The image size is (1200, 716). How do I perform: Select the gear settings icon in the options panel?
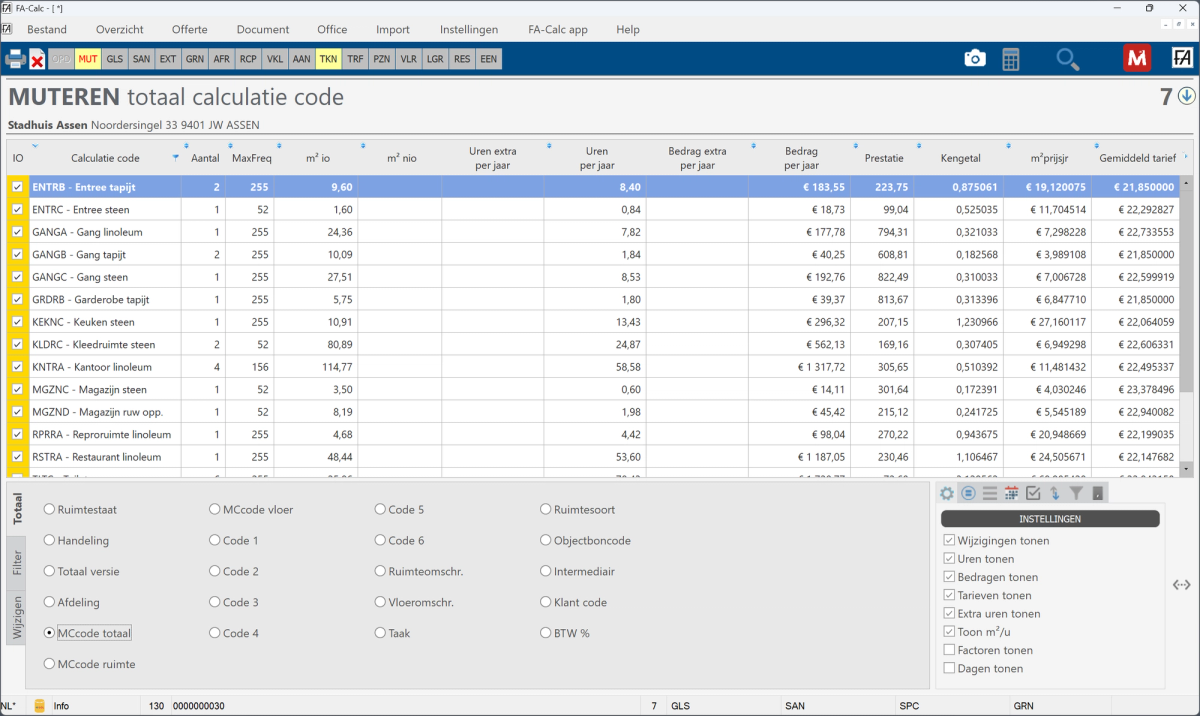coord(947,493)
